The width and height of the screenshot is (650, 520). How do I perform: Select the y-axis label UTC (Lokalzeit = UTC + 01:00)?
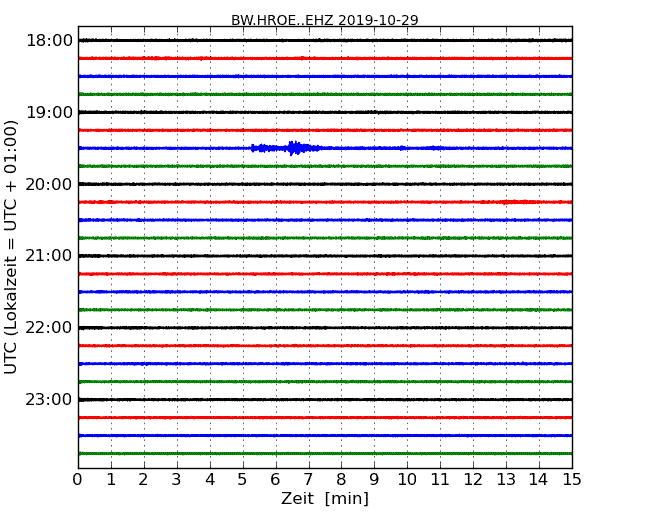[11, 248]
